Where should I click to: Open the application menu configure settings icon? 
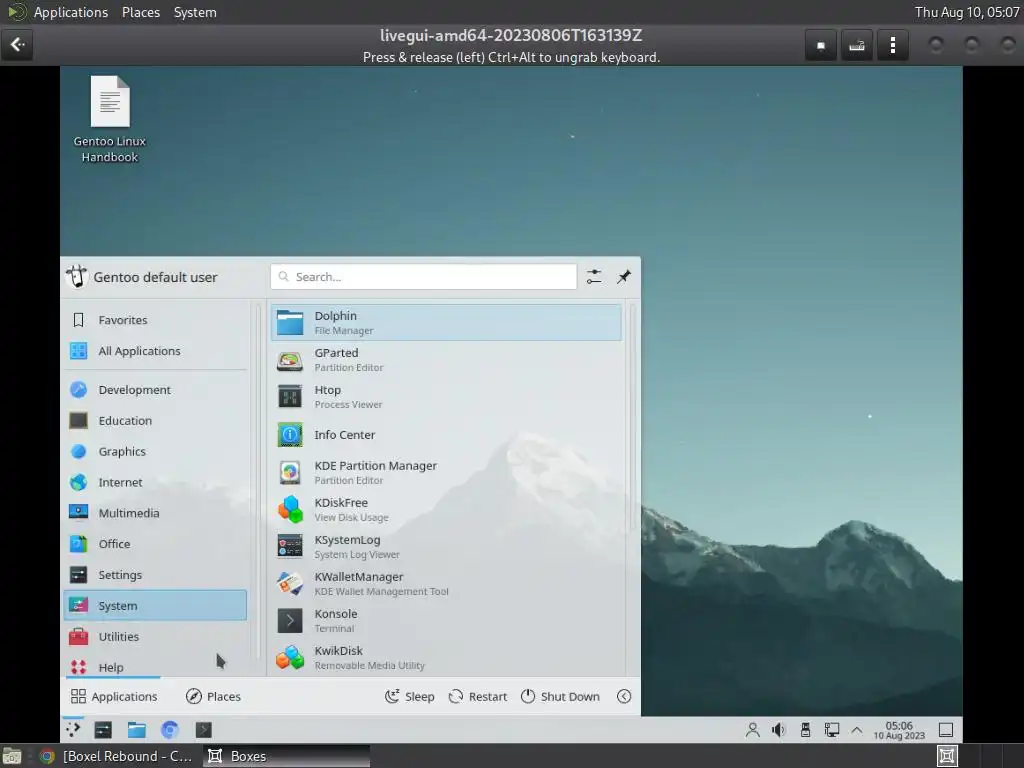(594, 277)
